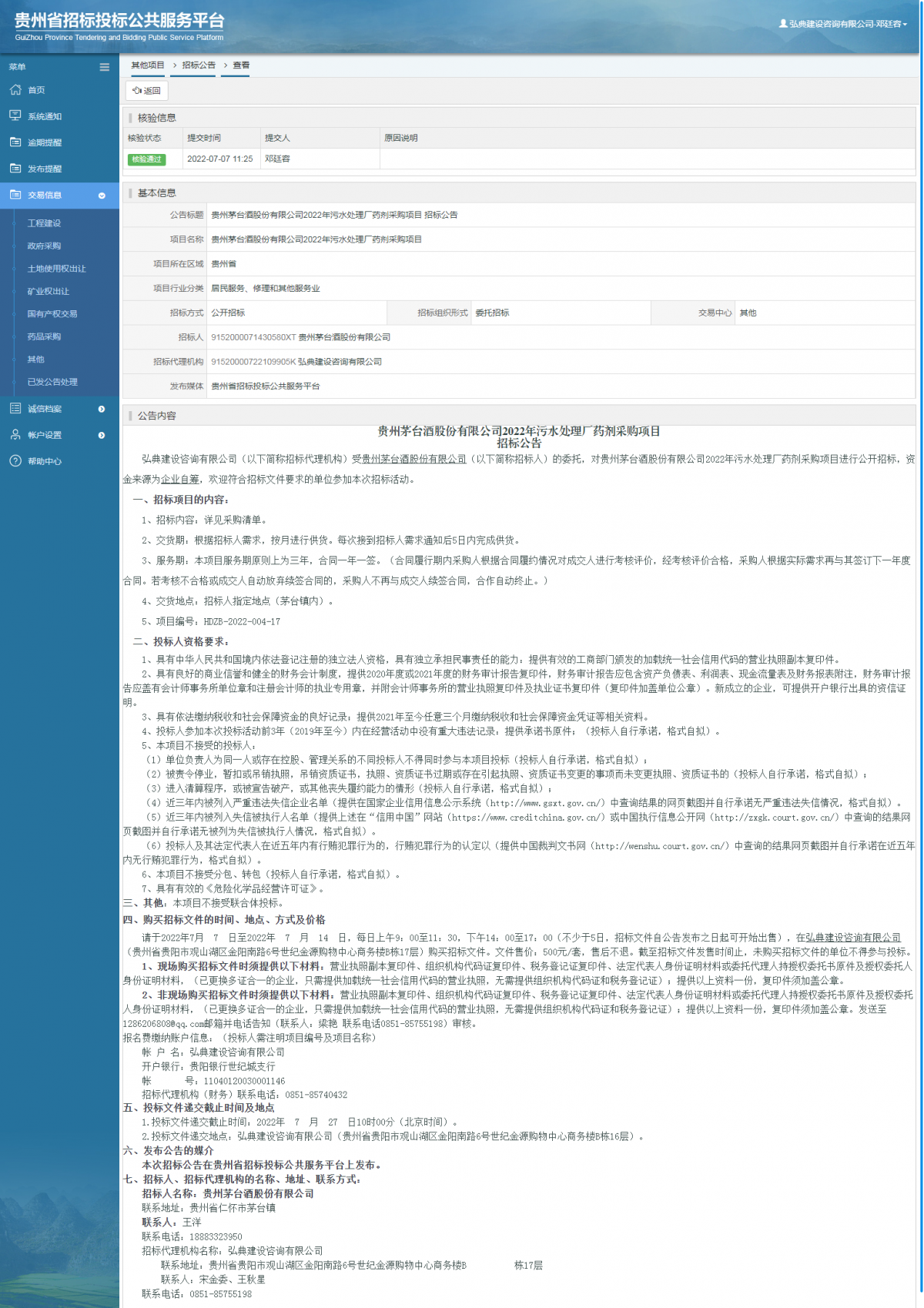The image size is (924, 1308).
Task: Click the 帮助中心 question mark icon
Action: pos(15,461)
